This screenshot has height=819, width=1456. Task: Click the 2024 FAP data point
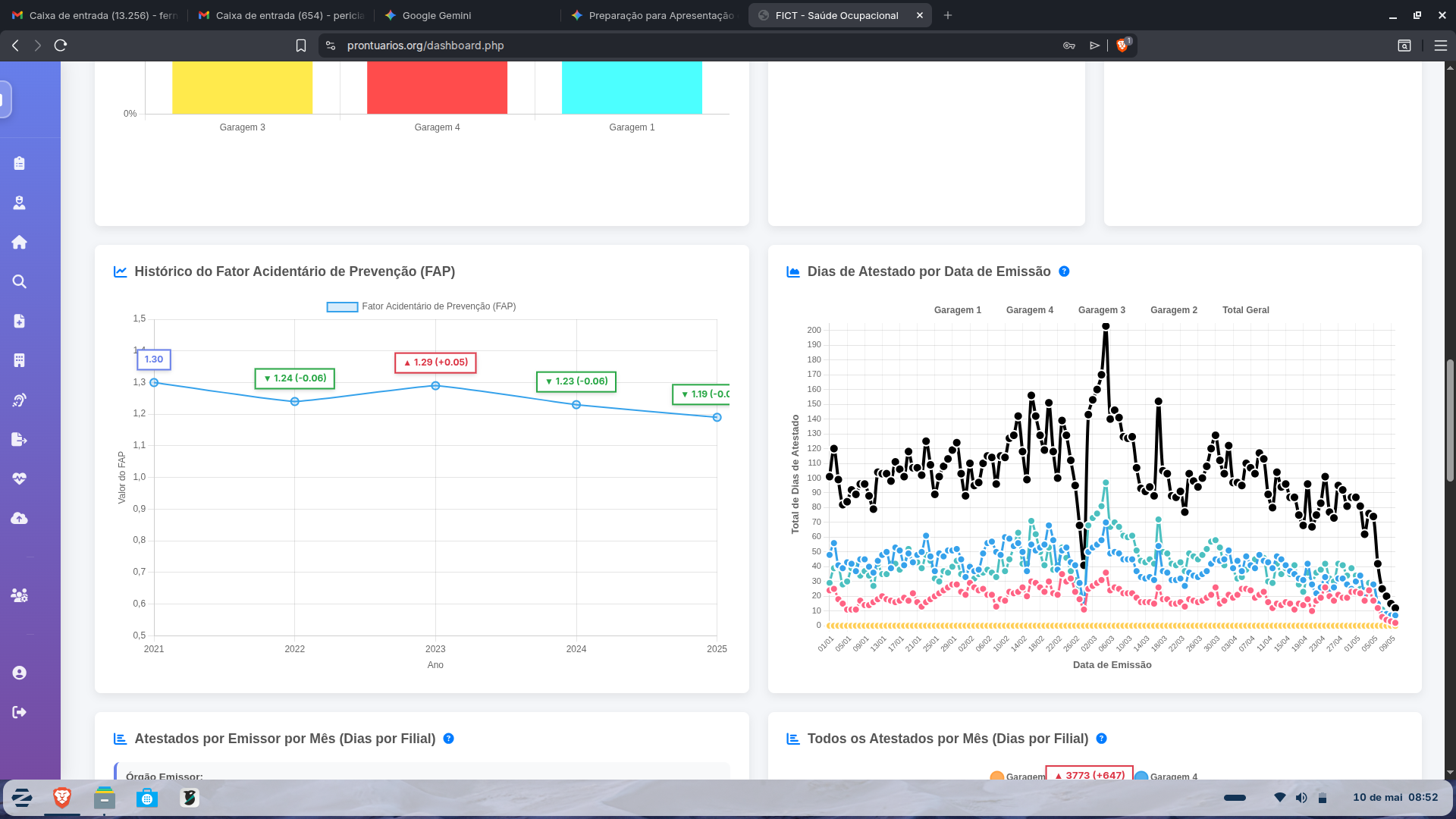(x=576, y=405)
